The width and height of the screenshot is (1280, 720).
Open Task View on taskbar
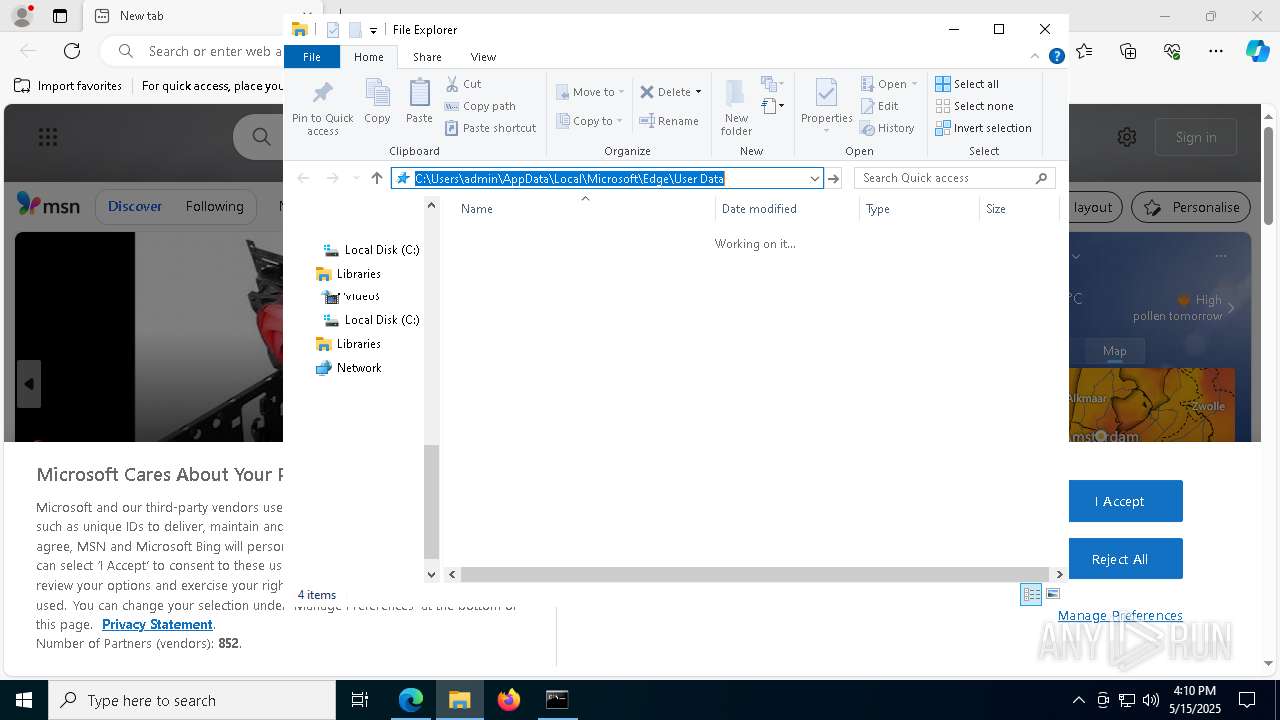coord(360,700)
